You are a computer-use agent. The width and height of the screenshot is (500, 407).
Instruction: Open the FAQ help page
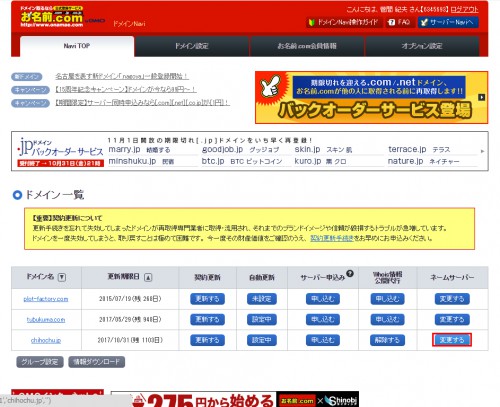pos(399,22)
